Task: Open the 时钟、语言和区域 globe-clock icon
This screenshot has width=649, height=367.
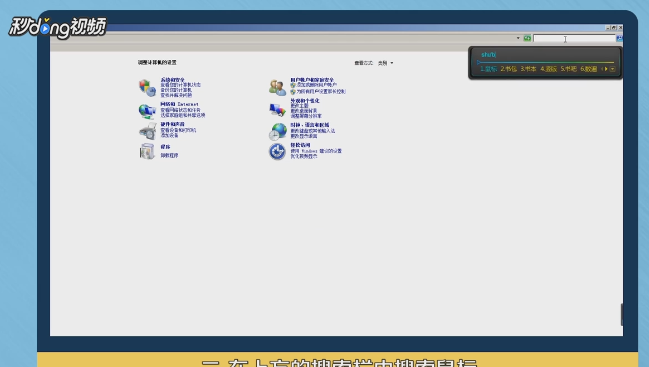Action: [277, 131]
